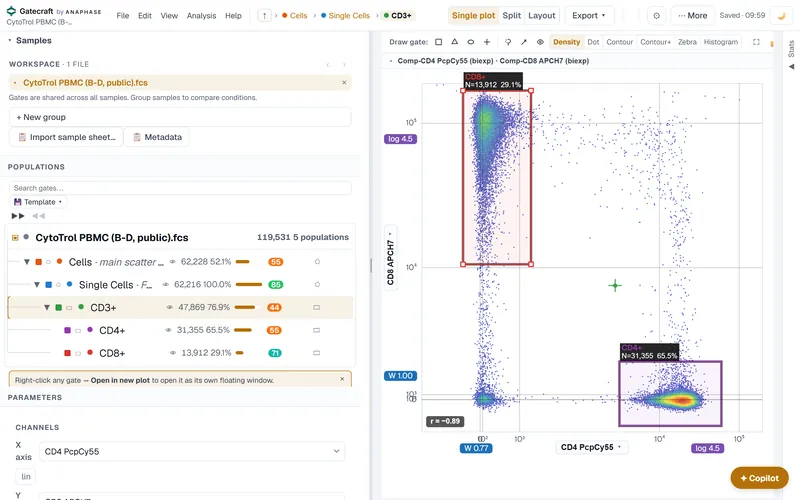Viewport: 800px width, 500px height.
Task: Click the purple CD4+ color swatch
Action: click(x=67, y=330)
